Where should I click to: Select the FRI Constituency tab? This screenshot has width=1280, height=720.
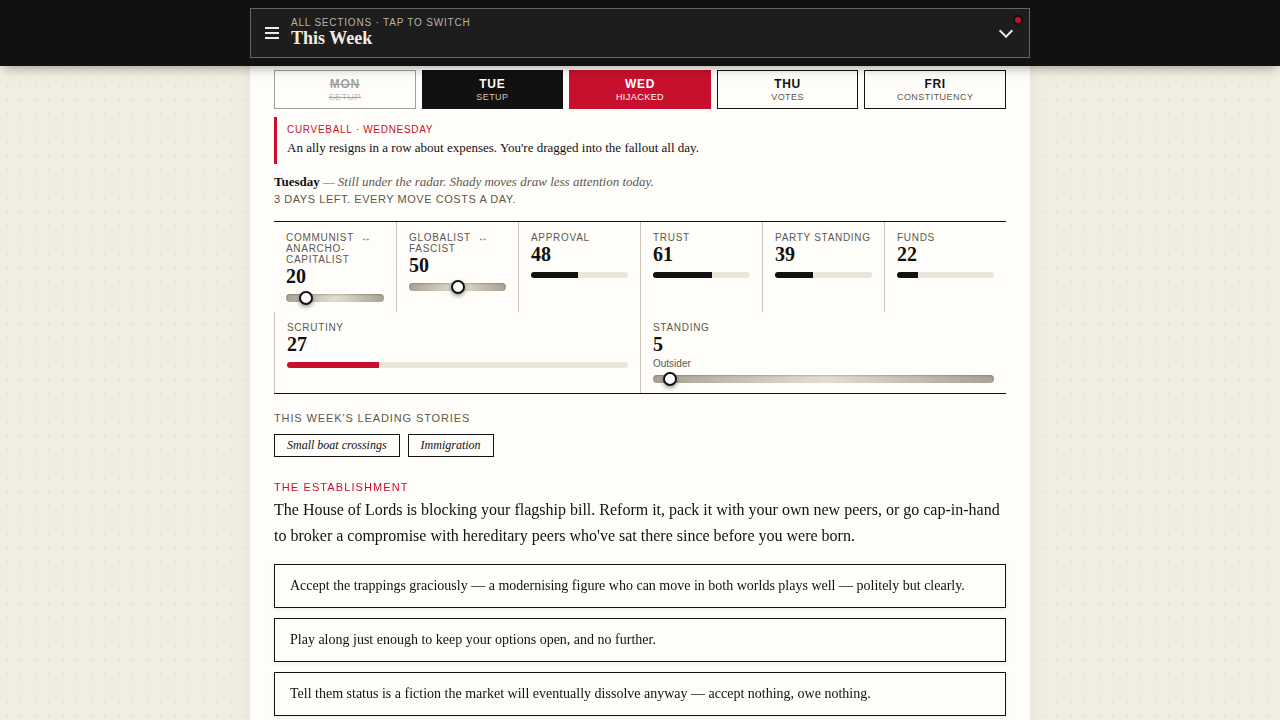click(935, 89)
